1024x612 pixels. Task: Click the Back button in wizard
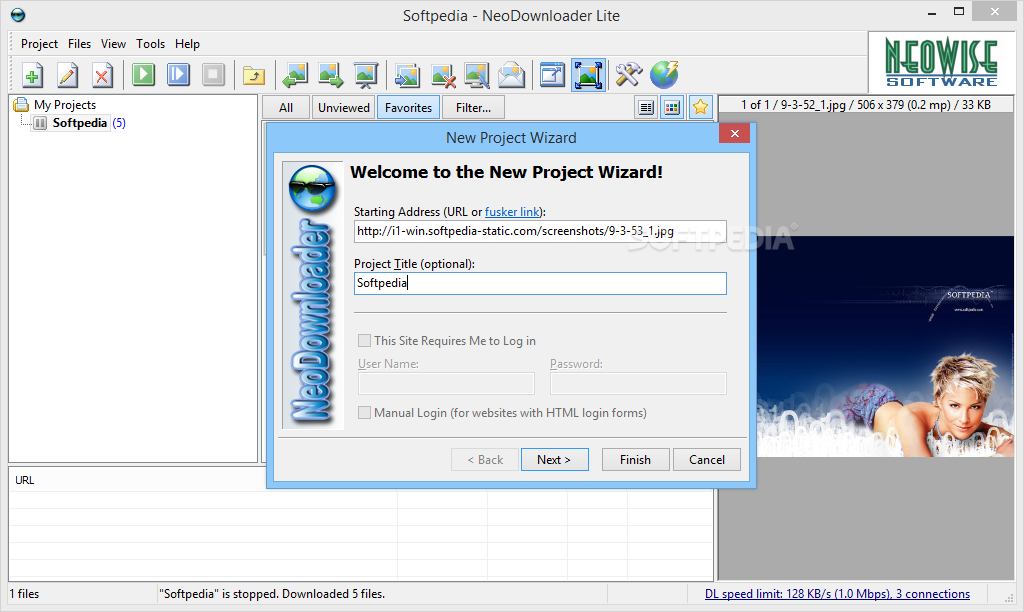(485, 460)
